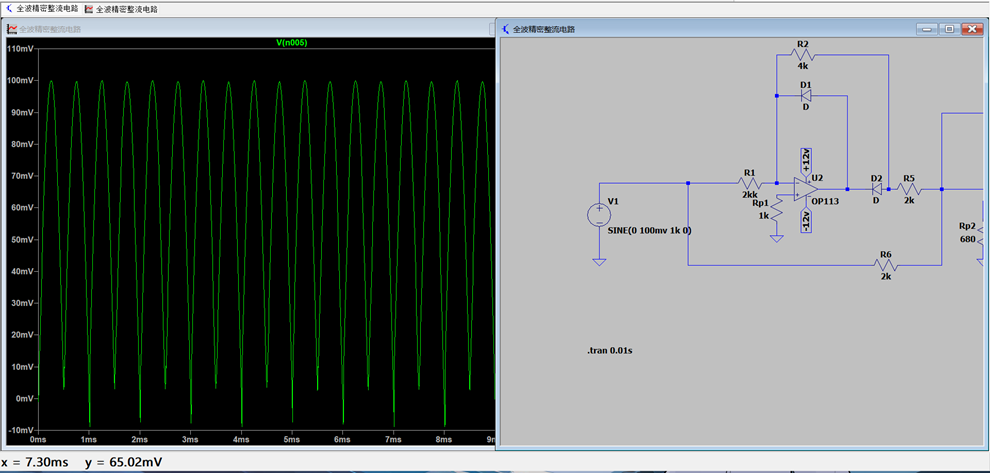Screen dimensions: 990x473
Task: Click the ground symbol below Rp1
Action: [777, 239]
